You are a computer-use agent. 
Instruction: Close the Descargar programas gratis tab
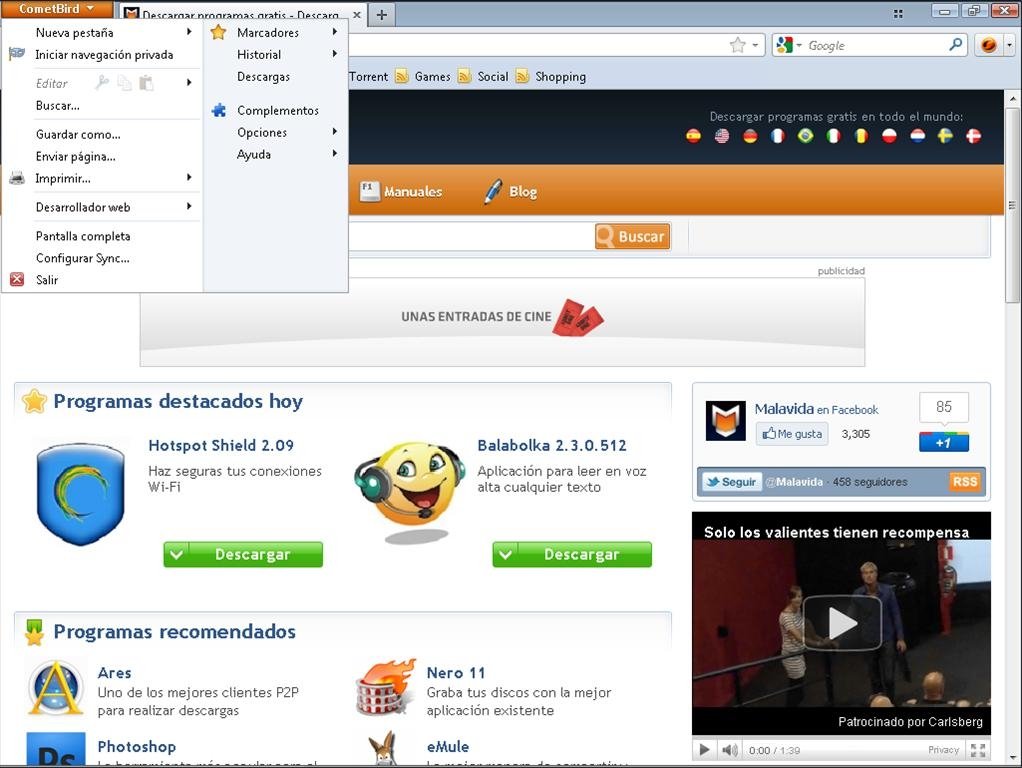tap(357, 14)
